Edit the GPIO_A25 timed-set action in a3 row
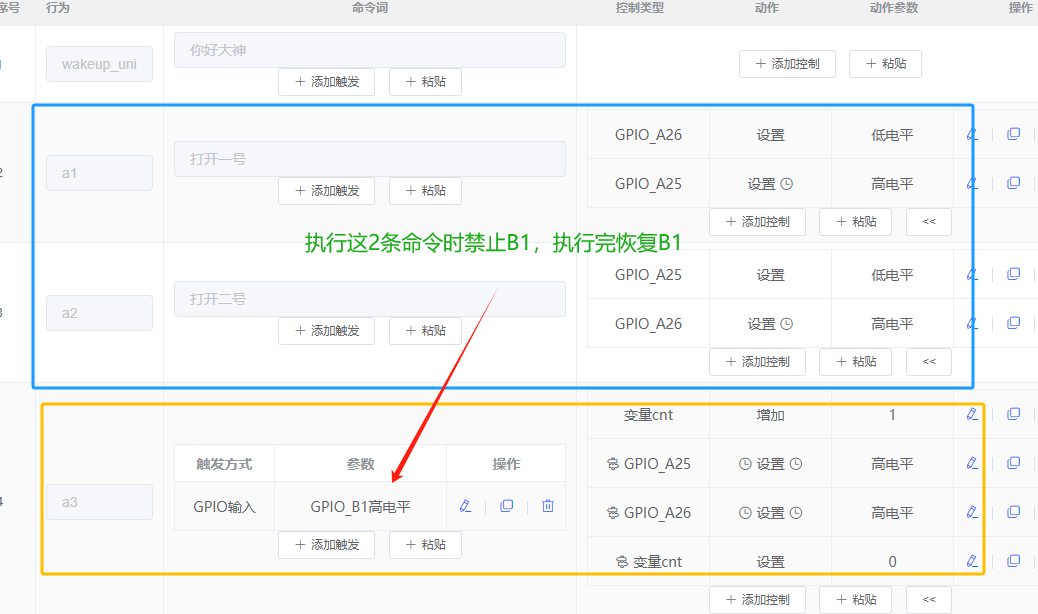Screen dimensions: 1038x614 click(971, 463)
